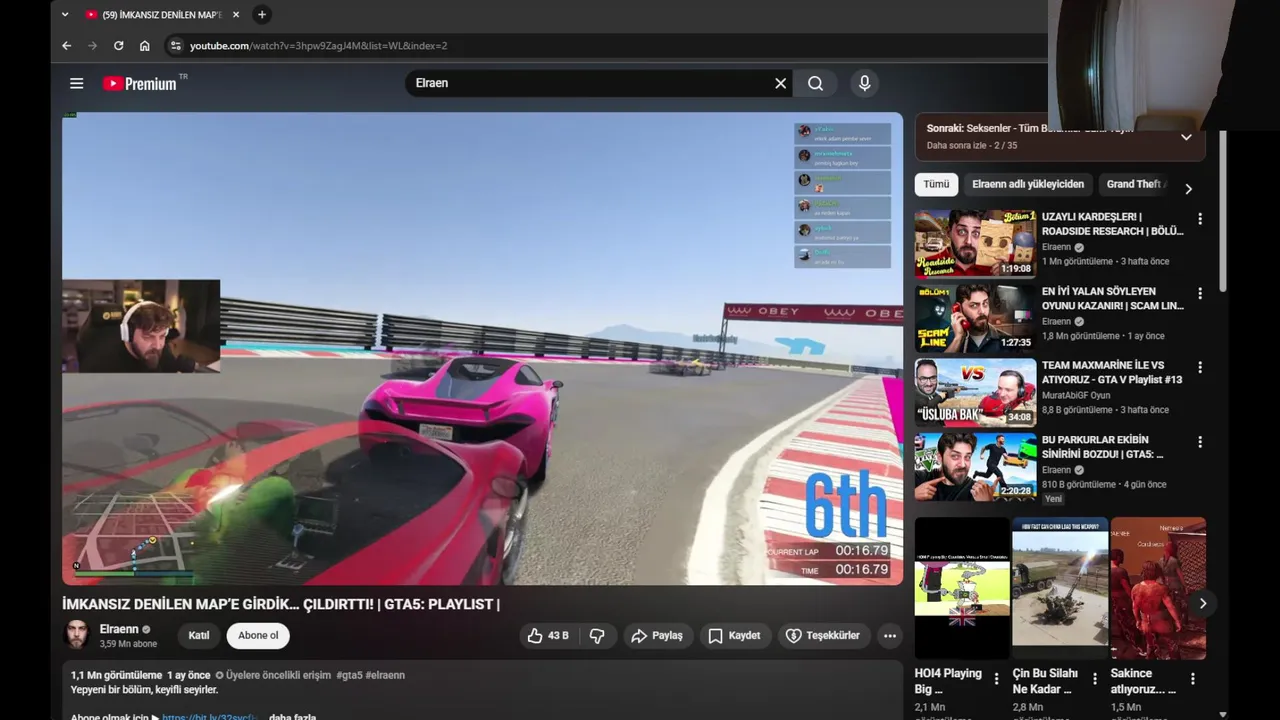Open site information icon in address bar
Screen dimensions: 1280x720
[176, 45]
